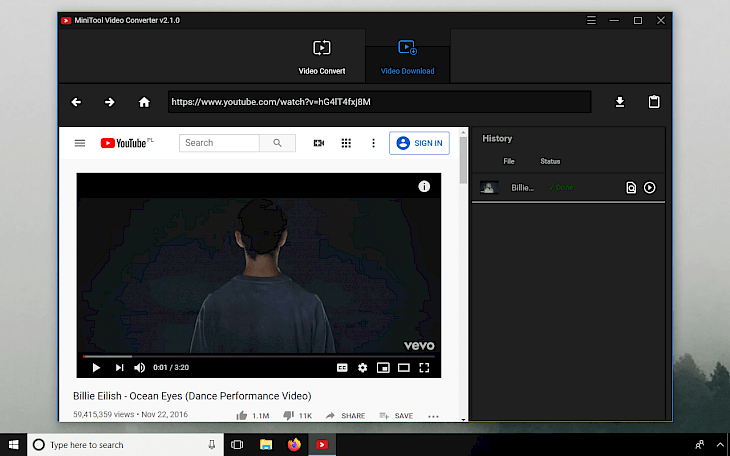The height and width of the screenshot is (456, 730).
Task: Expand hidden system tray icons
Action: tap(721, 445)
